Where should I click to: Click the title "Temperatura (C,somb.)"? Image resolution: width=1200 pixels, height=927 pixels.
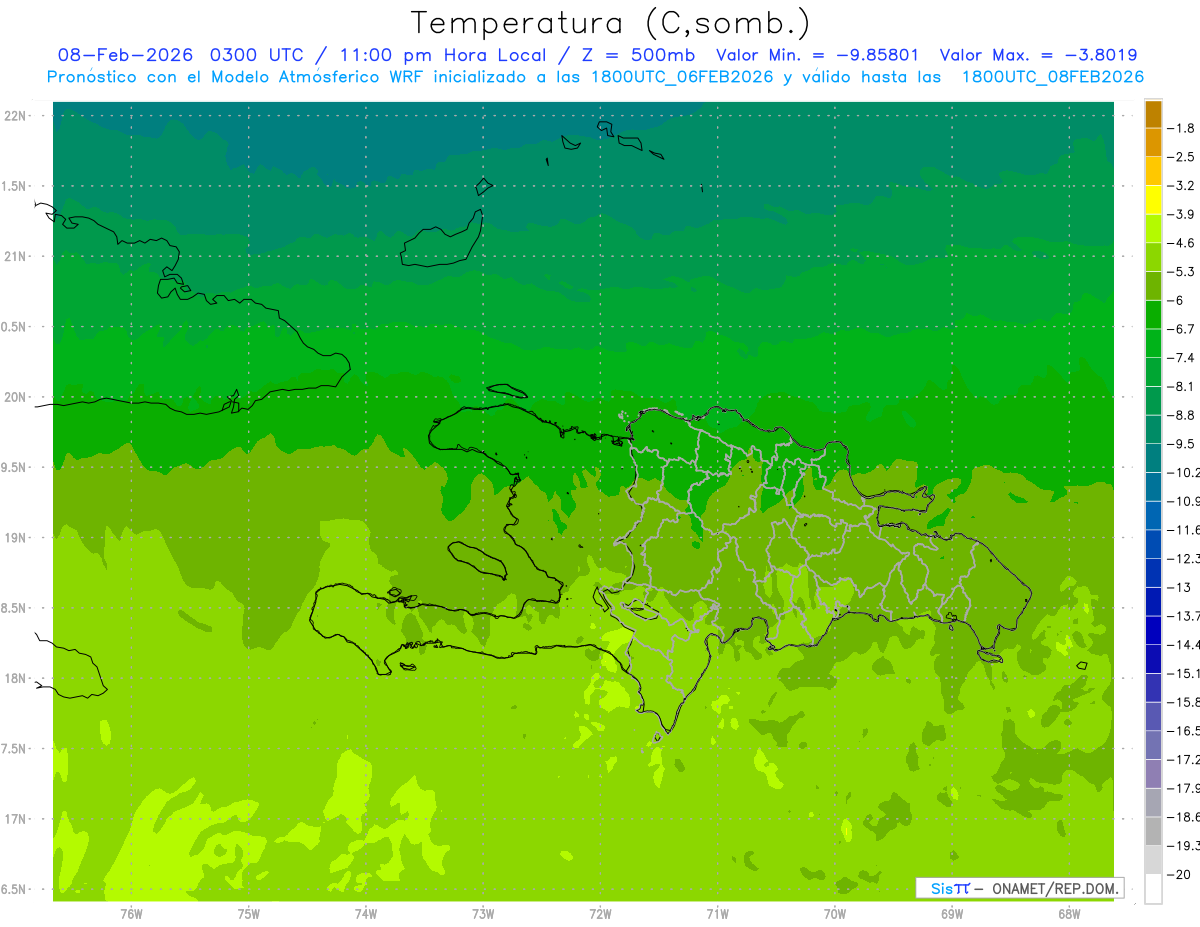click(x=610, y=23)
